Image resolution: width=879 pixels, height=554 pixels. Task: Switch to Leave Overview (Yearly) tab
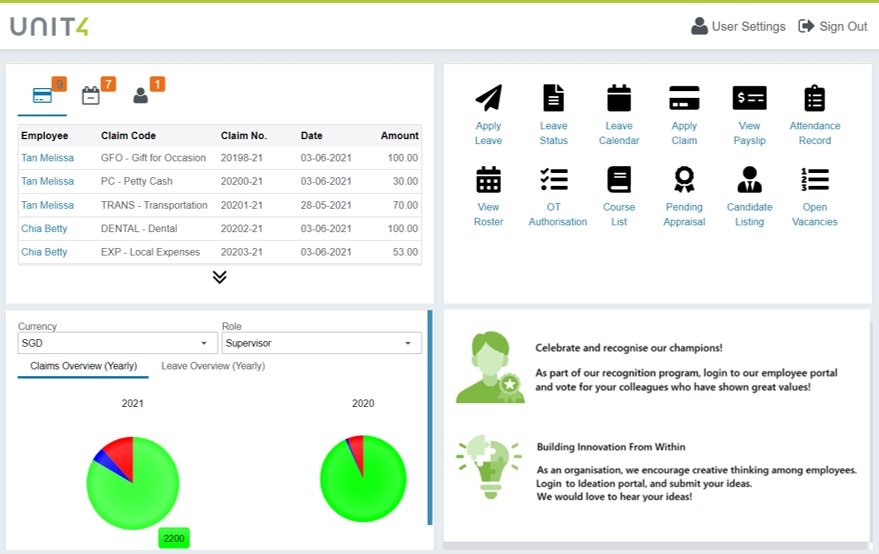tap(213, 366)
